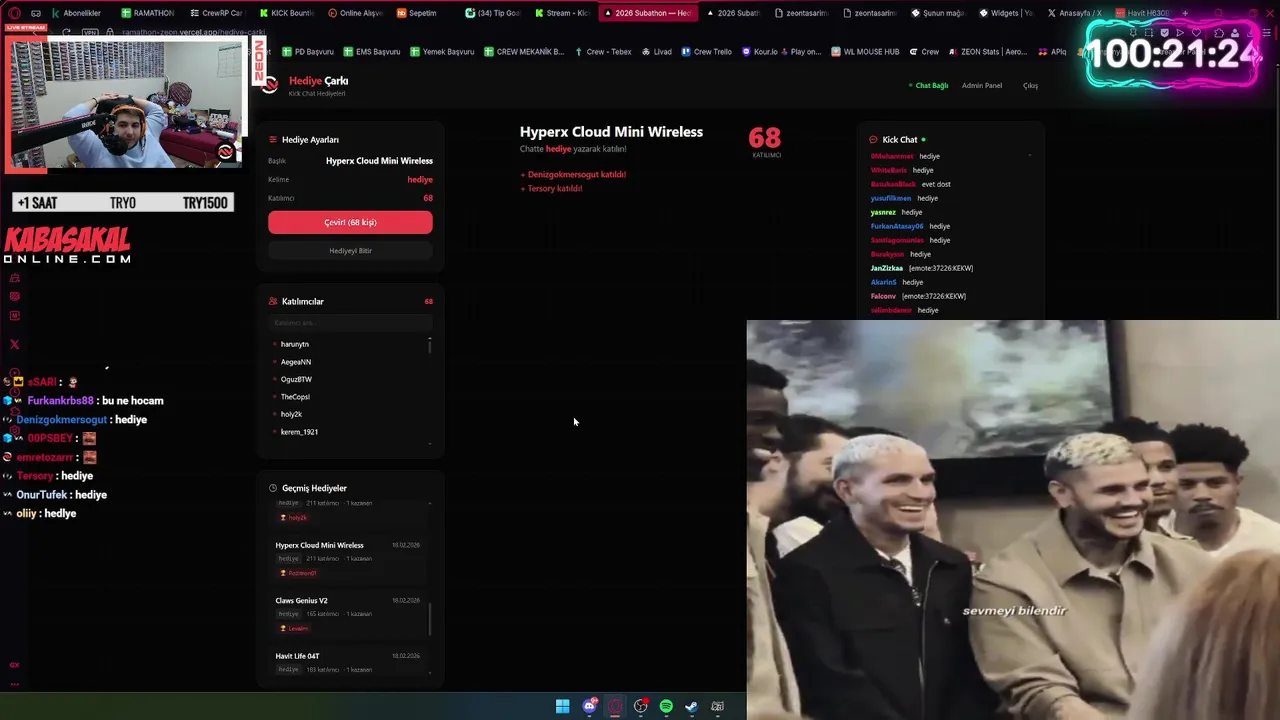Click the Havit Life 04T past giveaway
Viewport: 1280px width, 720px height.
pos(347,663)
